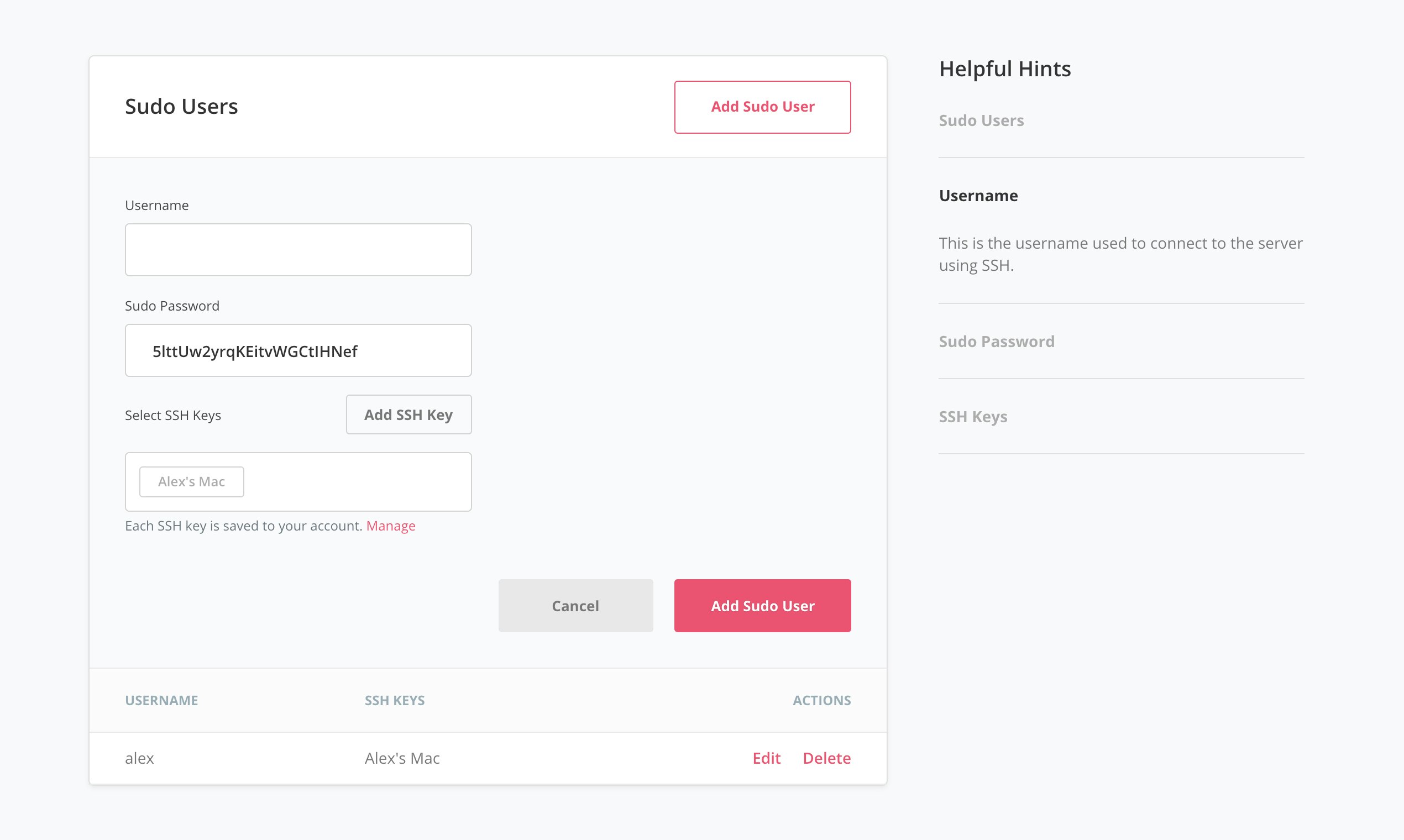The height and width of the screenshot is (840, 1404).
Task: Click inside the Username input field
Action: coord(298,249)
